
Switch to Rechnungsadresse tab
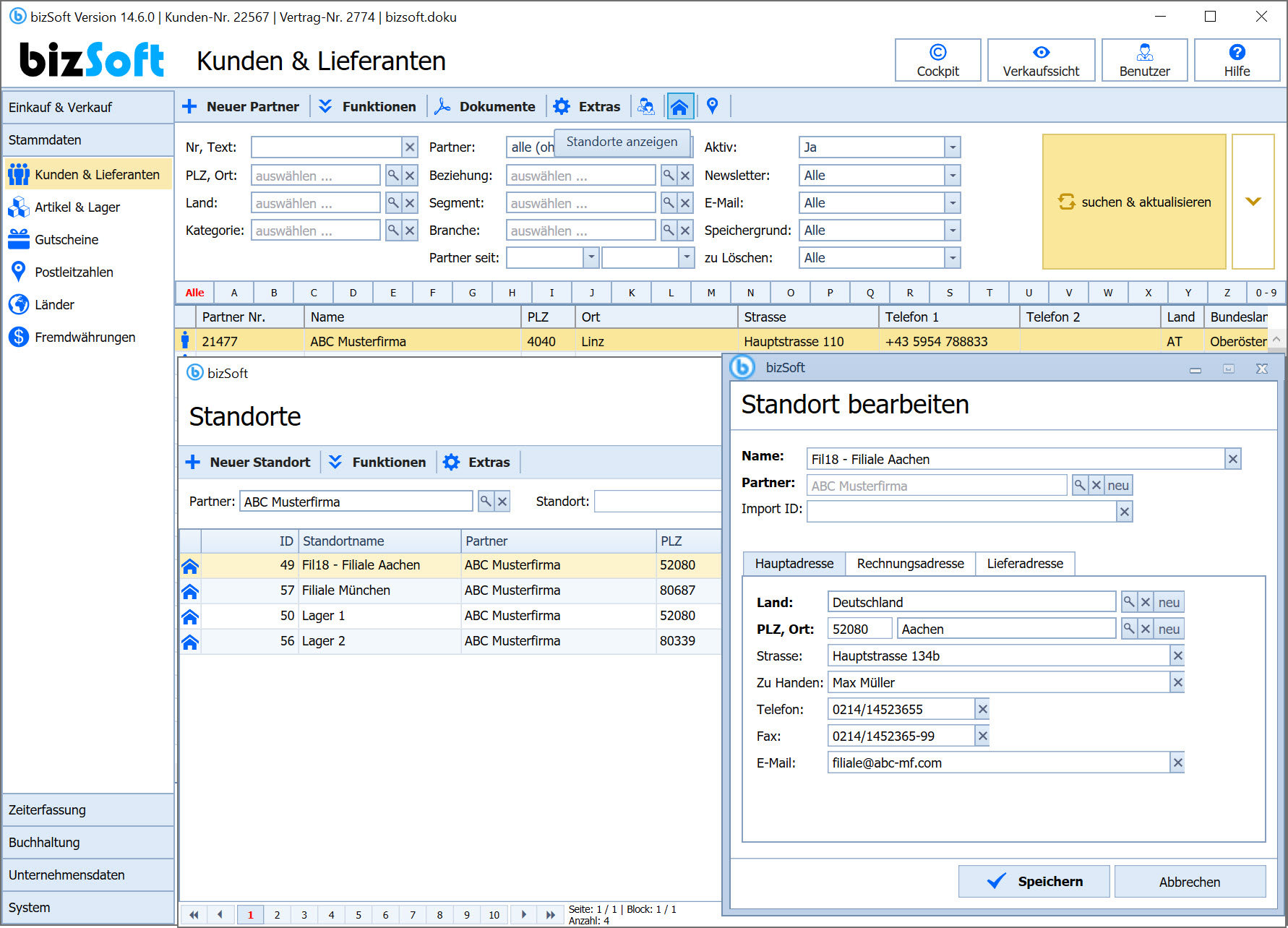[x=910, y=564]
